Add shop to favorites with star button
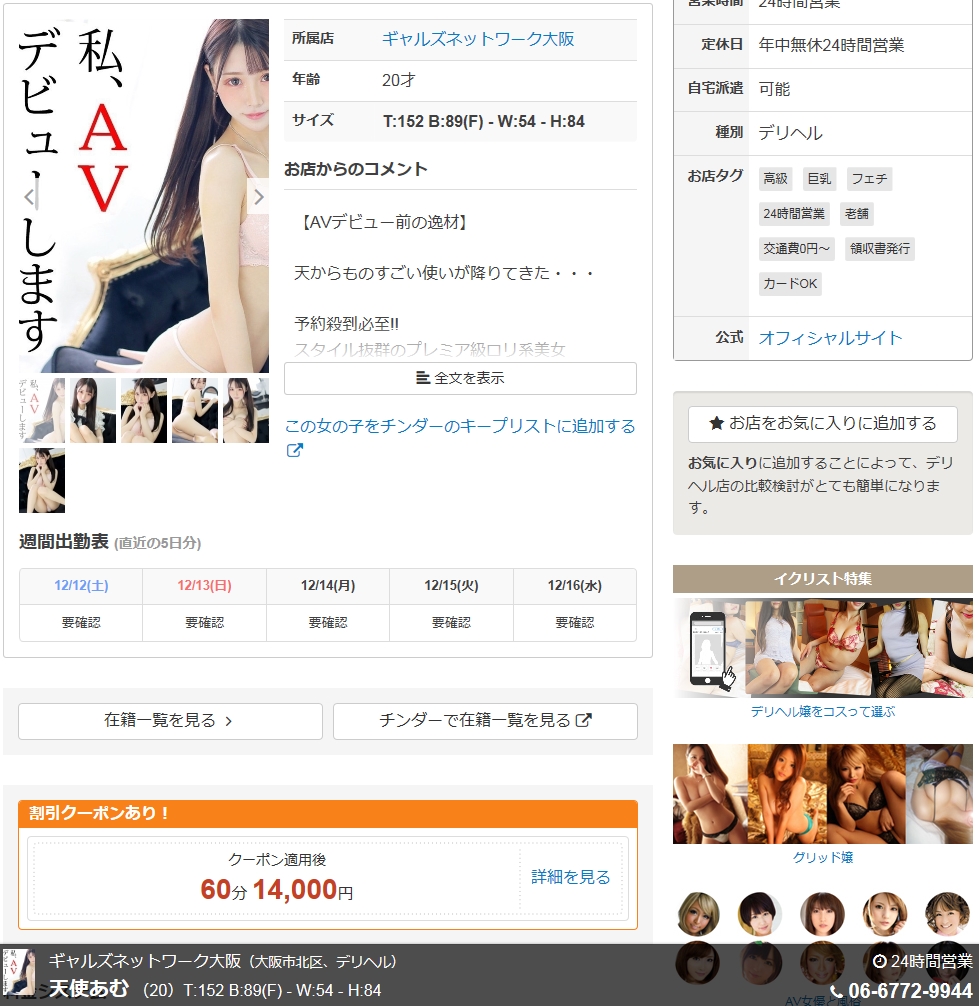The height and width of the screenshot is (1006, 979). pos(822,424)
